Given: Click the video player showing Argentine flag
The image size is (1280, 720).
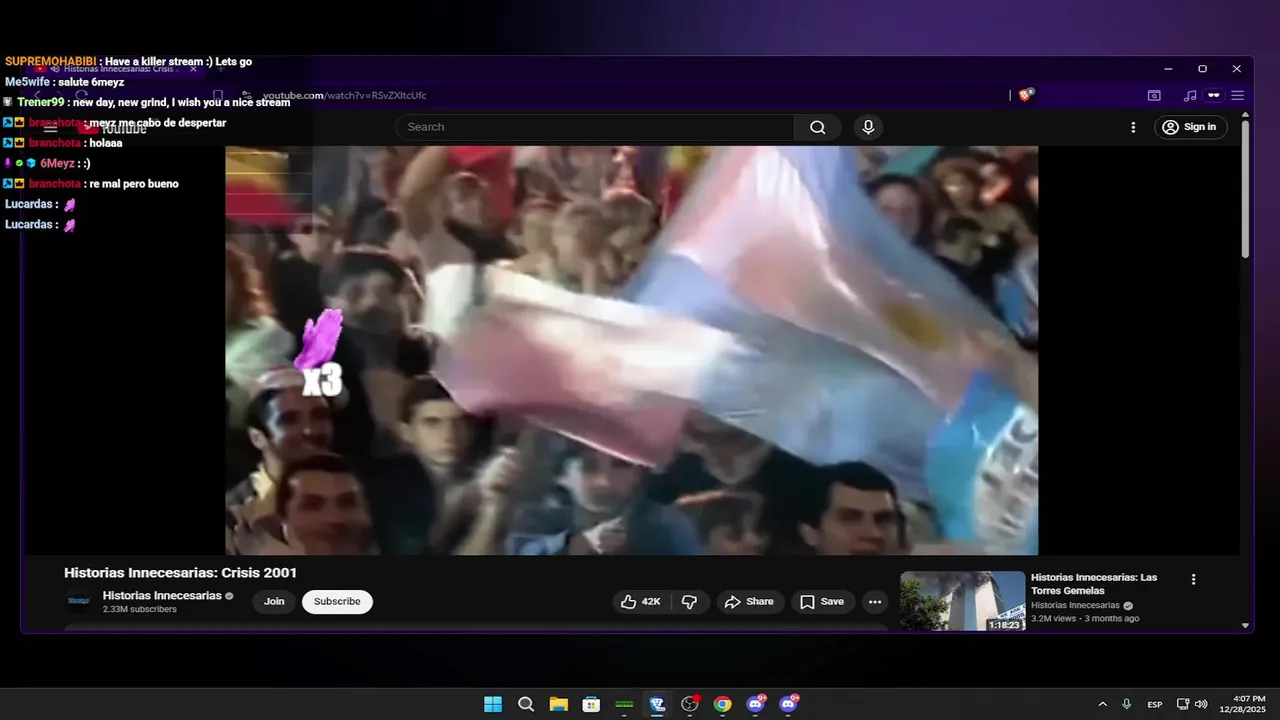Looking at the screenshot, I should [x=631, y=350].
